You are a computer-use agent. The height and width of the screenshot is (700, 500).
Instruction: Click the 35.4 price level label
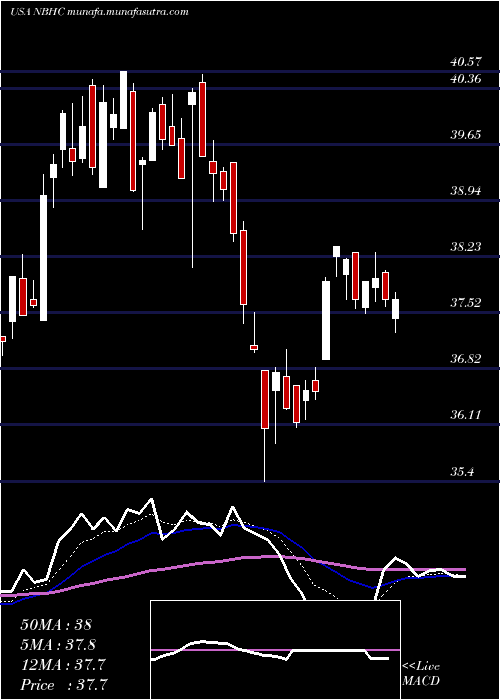(x=462, y=471)
